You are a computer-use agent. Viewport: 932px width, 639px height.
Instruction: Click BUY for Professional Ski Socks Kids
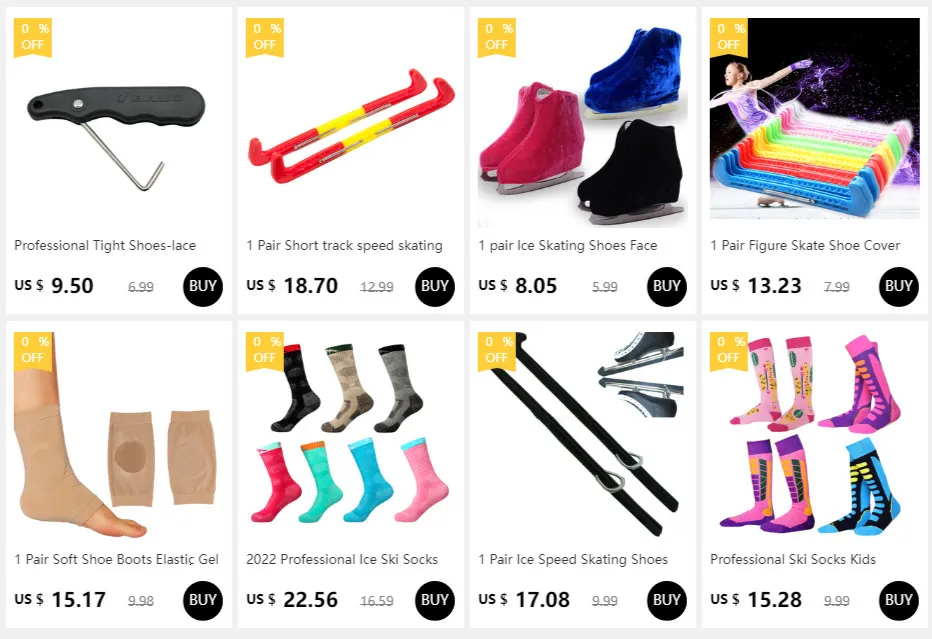click(x=898, y=600)
